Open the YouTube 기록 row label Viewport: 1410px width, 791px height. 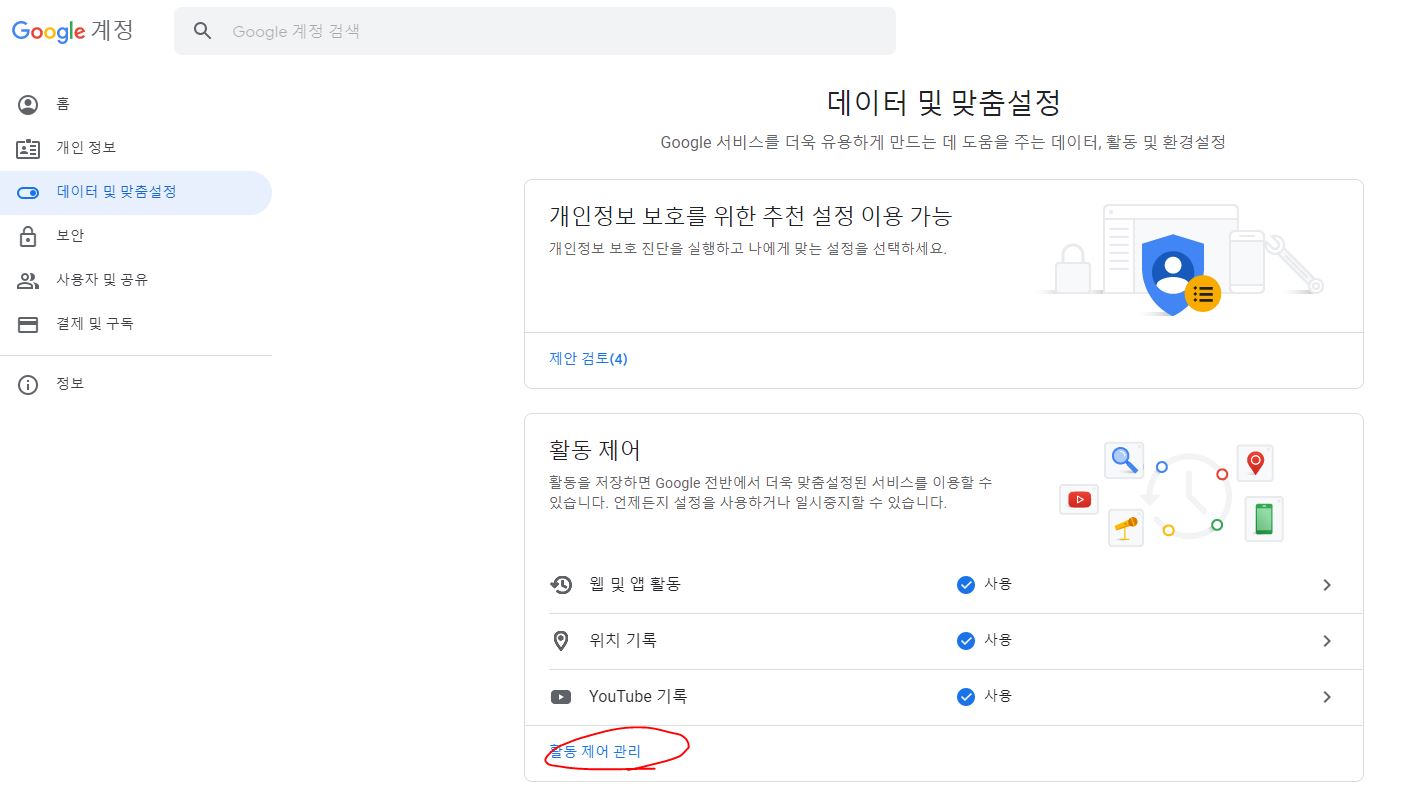(x=638, y=697)
